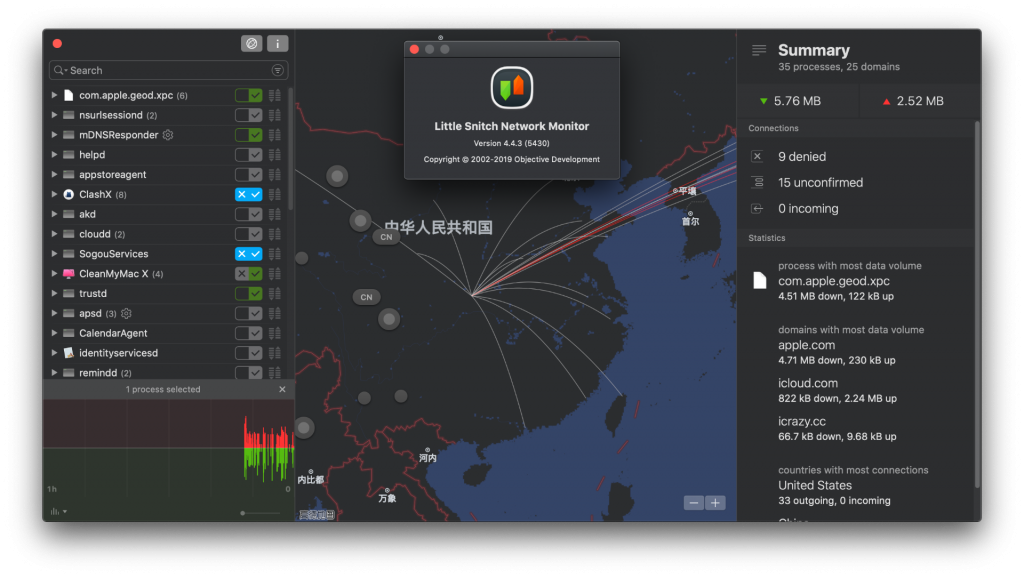Toggle the map view globe button
Screen dimensions: 1024x578
[251, 44]
